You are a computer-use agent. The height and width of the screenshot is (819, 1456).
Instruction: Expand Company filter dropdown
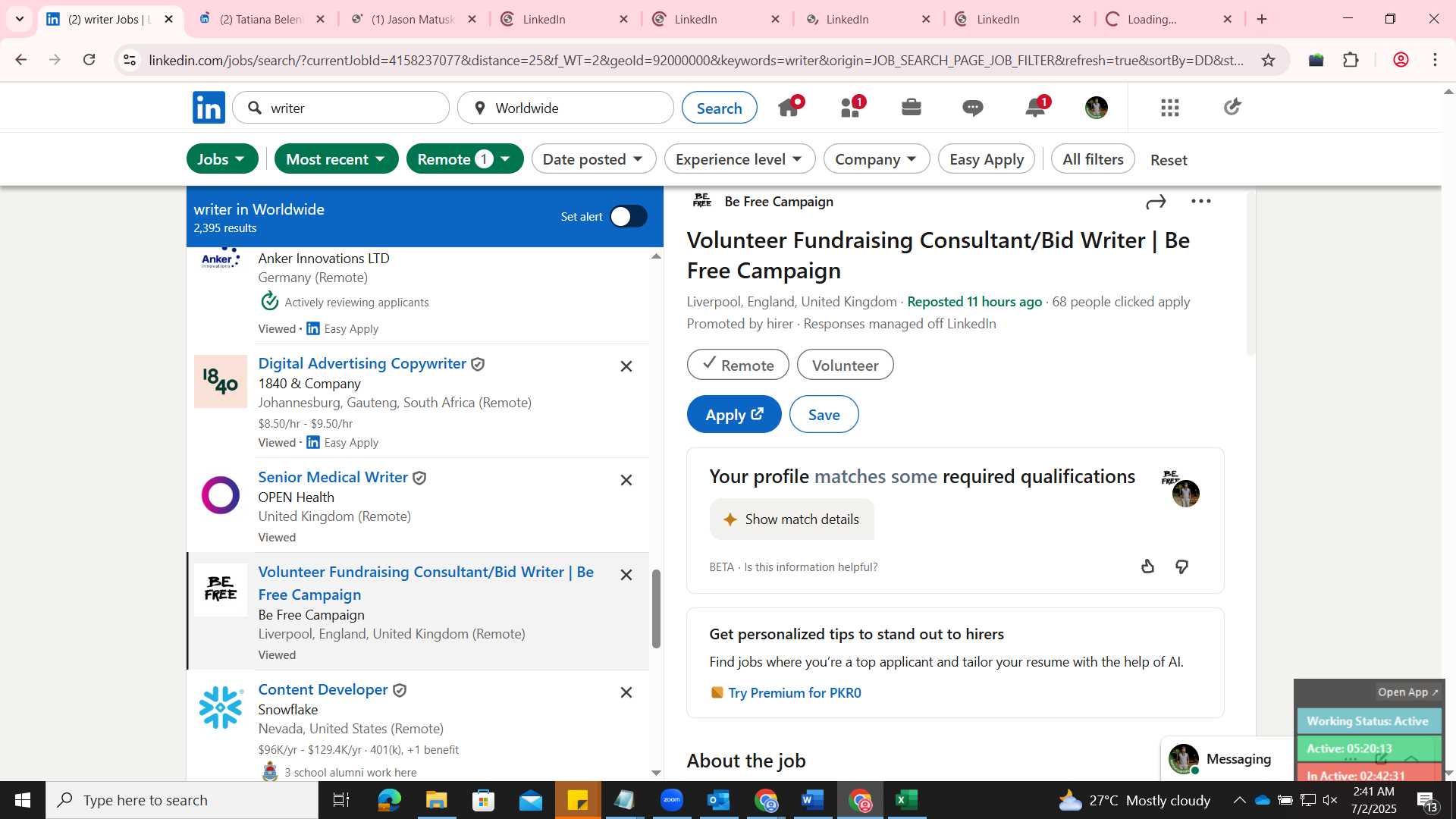click(x=877, y=159)
